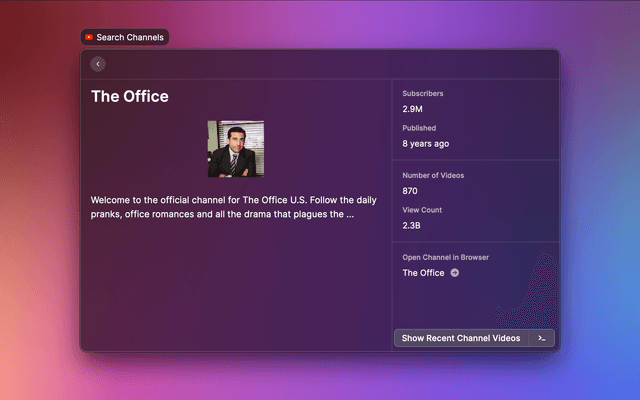Open the action panel terminal icon
The image size is (640, 400).
542,338
